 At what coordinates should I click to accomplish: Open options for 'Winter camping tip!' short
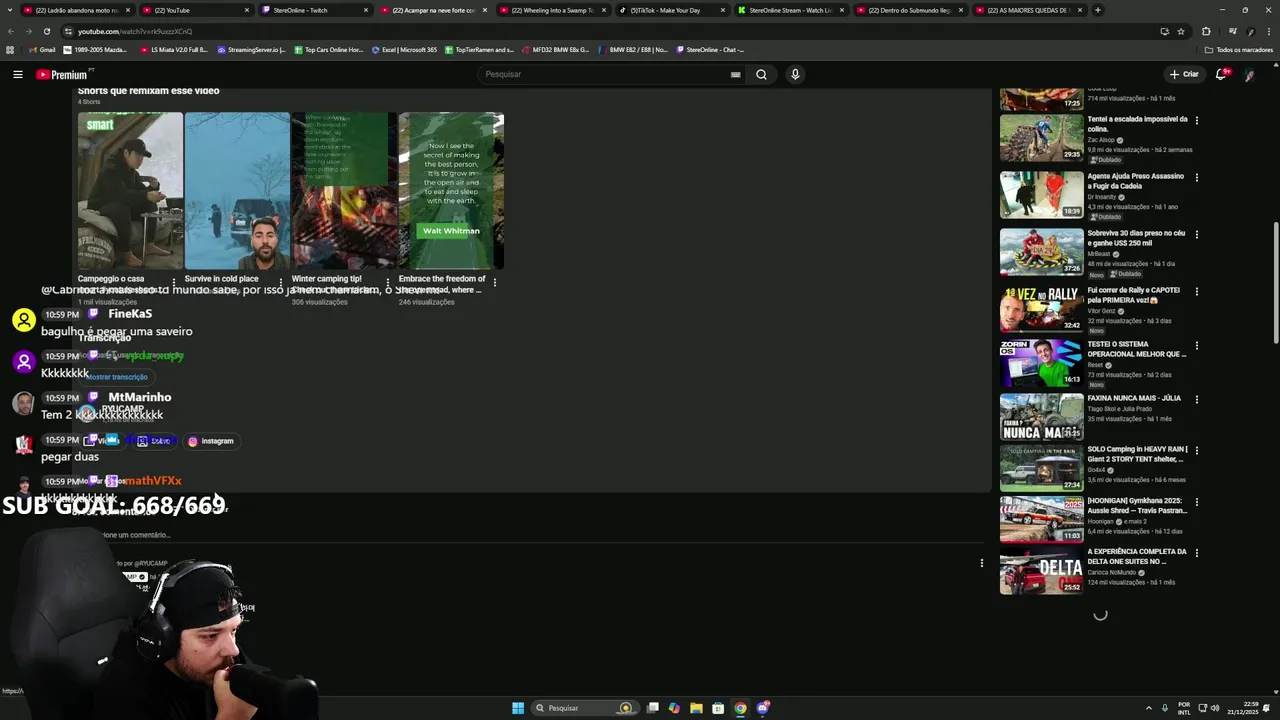(387, 283)
